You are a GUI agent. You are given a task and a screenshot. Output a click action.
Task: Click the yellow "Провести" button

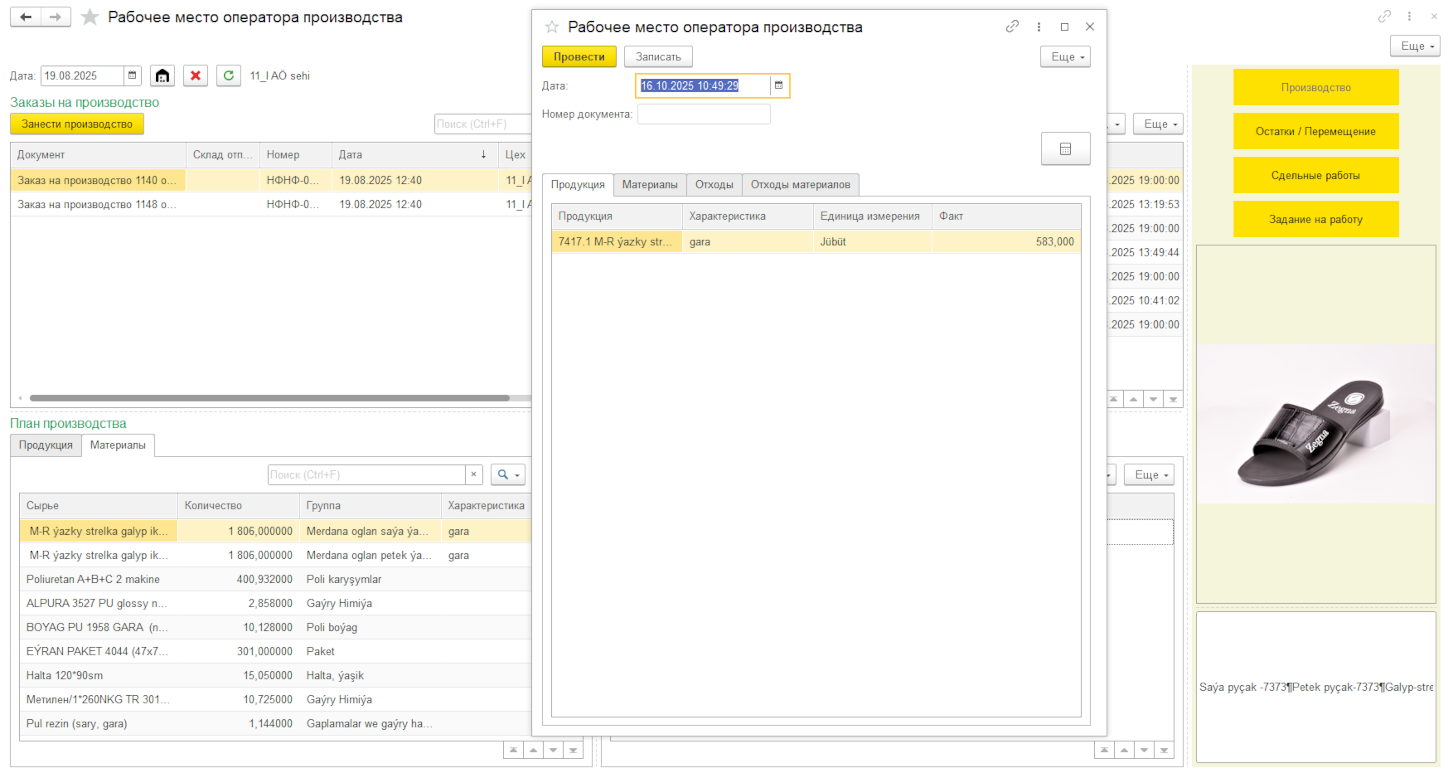[x=579, y=57]
